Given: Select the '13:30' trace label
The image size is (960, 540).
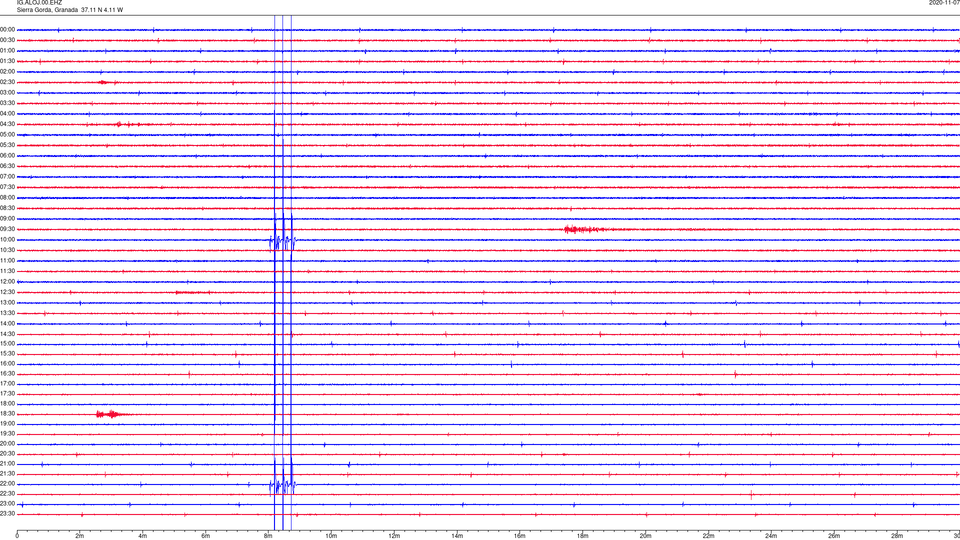Looking at the screenshot, I should click(7, 313).
